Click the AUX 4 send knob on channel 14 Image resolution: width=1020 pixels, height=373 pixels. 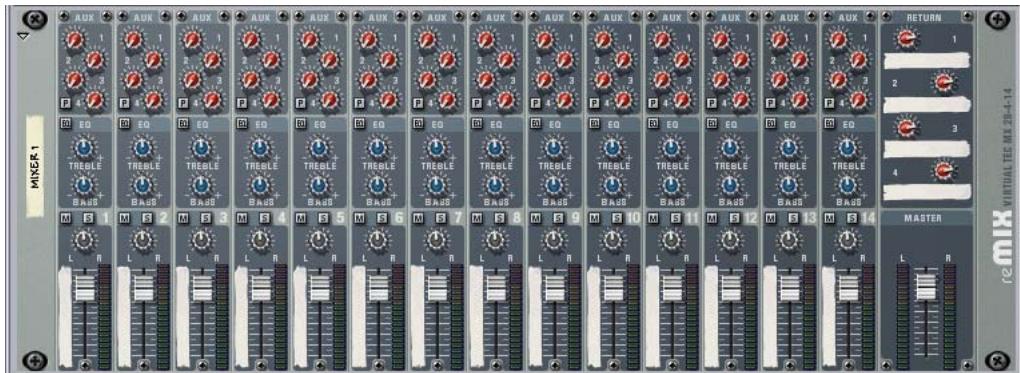pyautogui.click(x=860, y=100)
